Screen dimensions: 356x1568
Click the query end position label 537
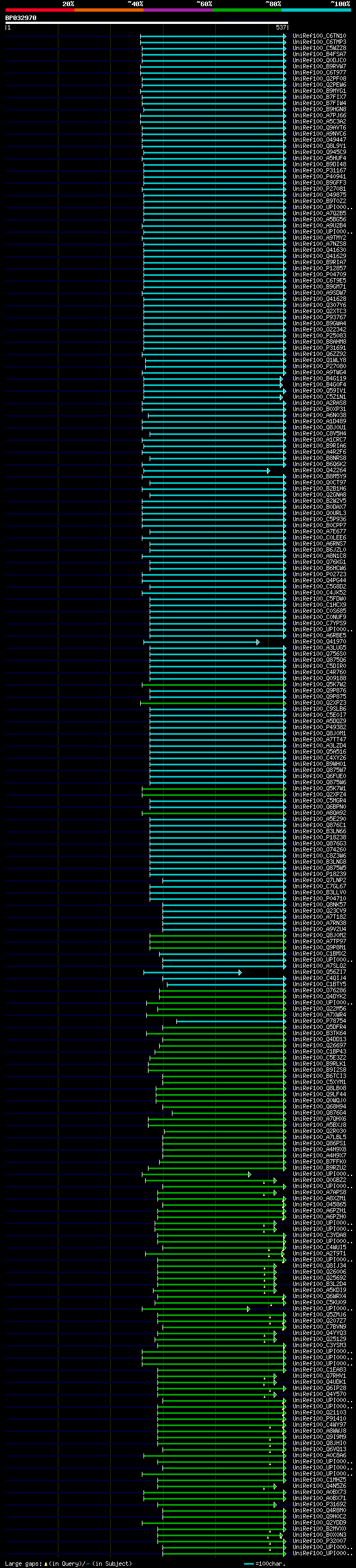tap(280, 27)
